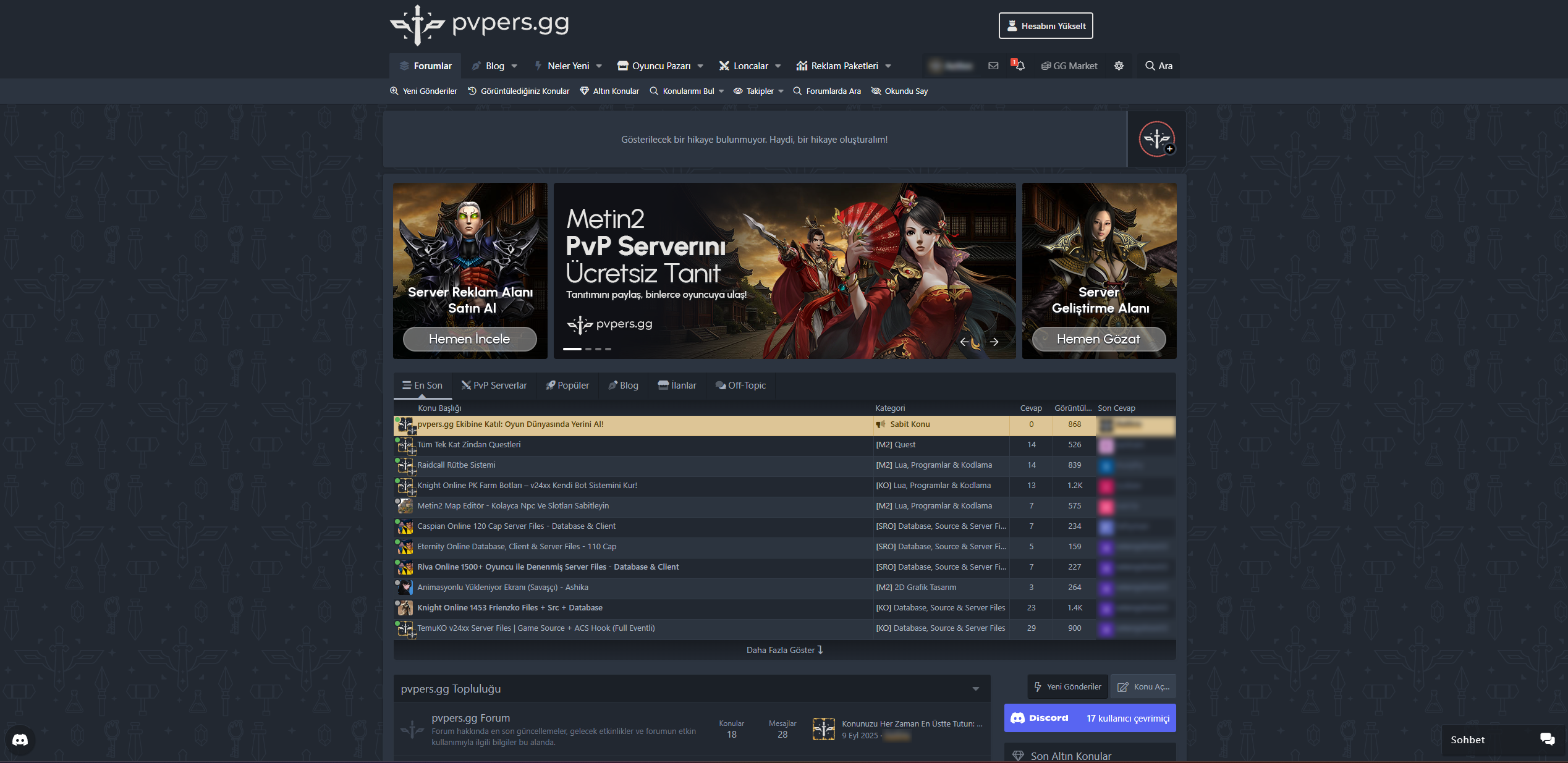Open last post avatar for pvpers.gg Forum
The image size is (1568, 763).
pyautogui.click(x=824, y=729)
